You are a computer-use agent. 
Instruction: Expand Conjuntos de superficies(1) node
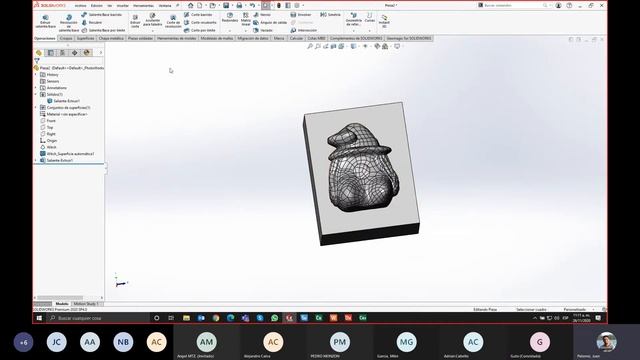[x=36, y=107]
